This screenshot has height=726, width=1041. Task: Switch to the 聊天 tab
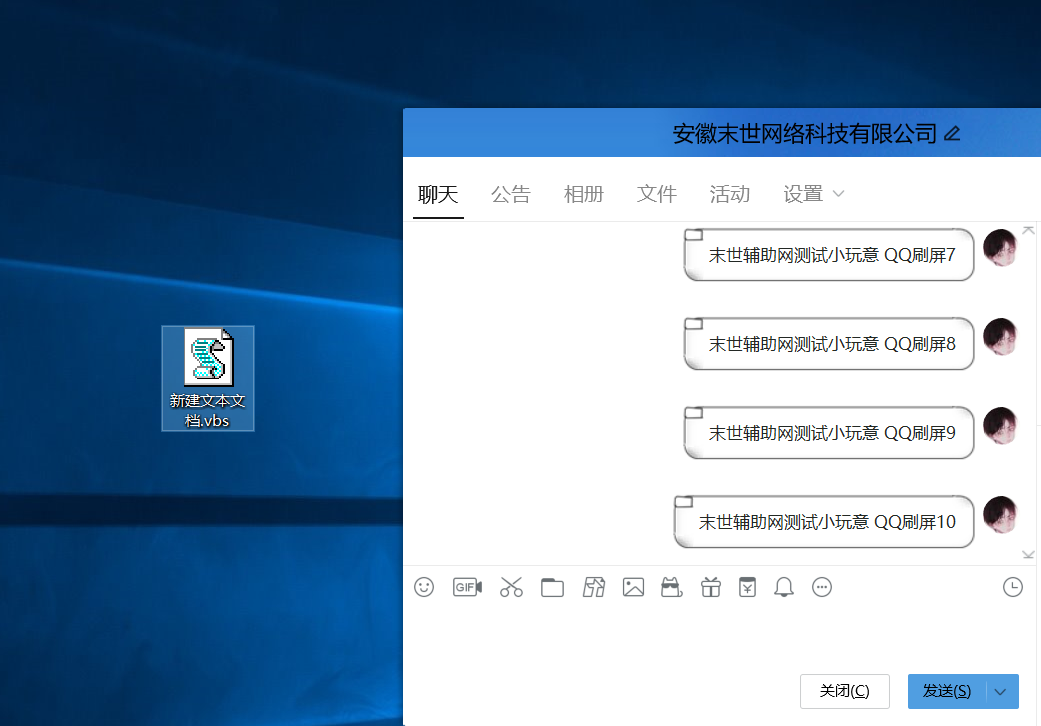tap(438, 194)
